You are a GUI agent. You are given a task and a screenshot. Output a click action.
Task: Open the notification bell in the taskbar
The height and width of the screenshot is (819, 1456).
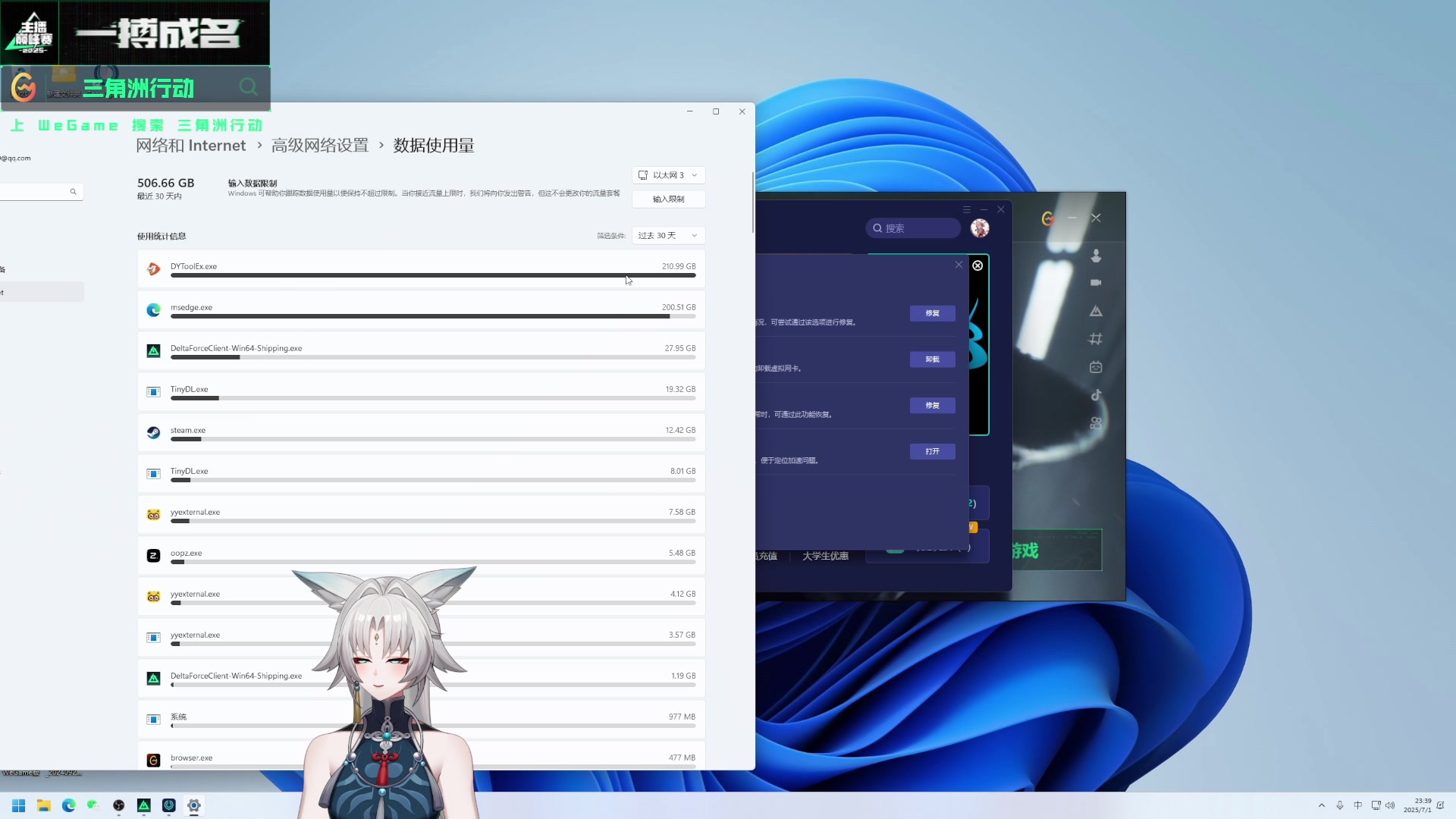click(x=1440, y=805)
